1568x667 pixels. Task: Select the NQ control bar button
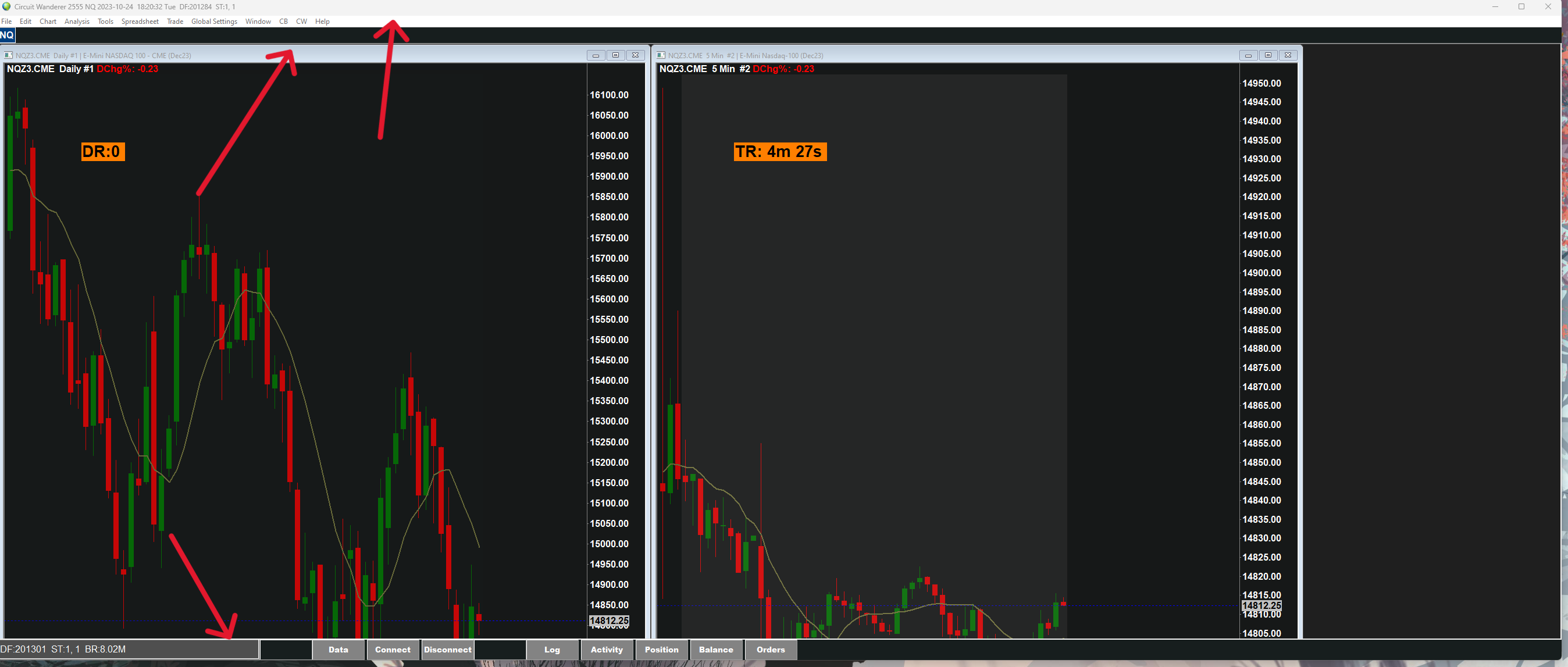coord(8,35)
